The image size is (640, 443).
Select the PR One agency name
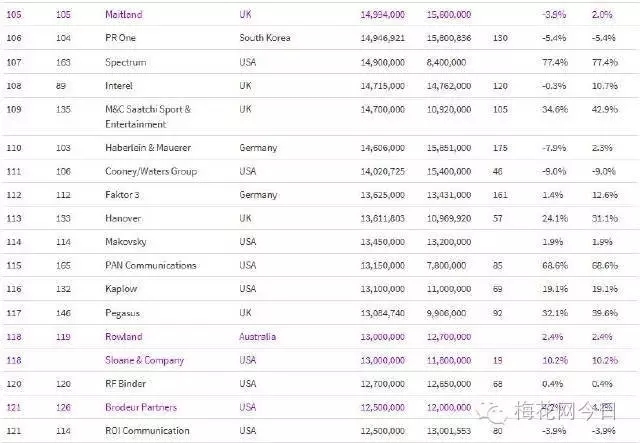pos(121,38)
